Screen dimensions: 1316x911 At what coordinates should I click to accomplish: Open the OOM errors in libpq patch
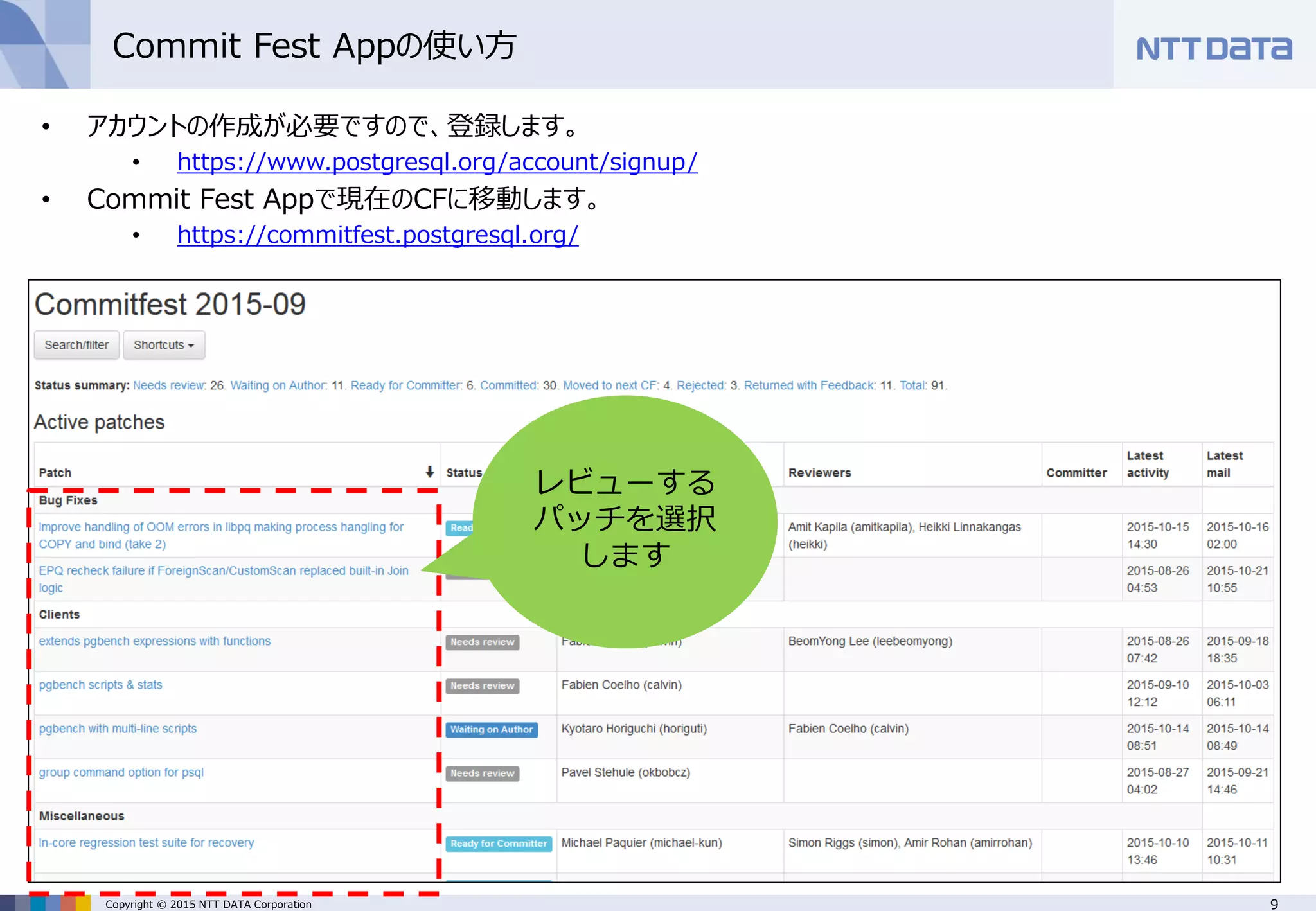tap(221, 535)
